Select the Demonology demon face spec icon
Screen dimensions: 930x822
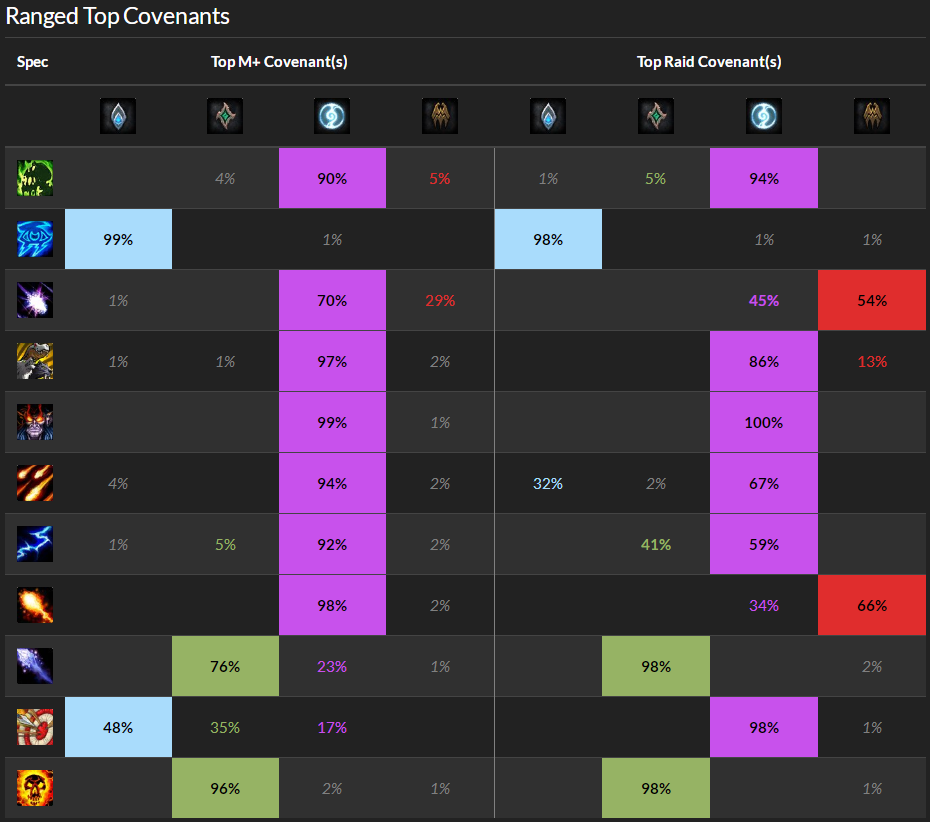(35, 422)
